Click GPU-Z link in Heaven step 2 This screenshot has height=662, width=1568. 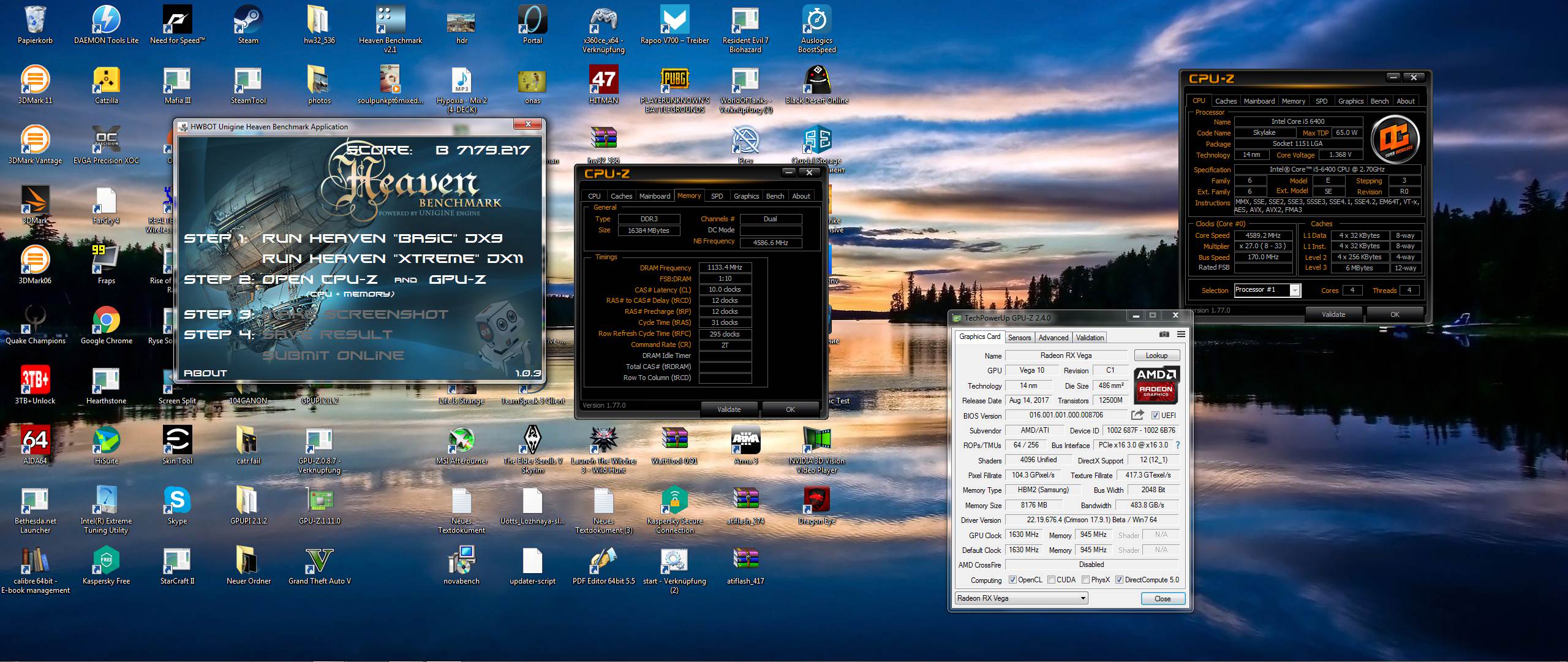pos(457,280)
